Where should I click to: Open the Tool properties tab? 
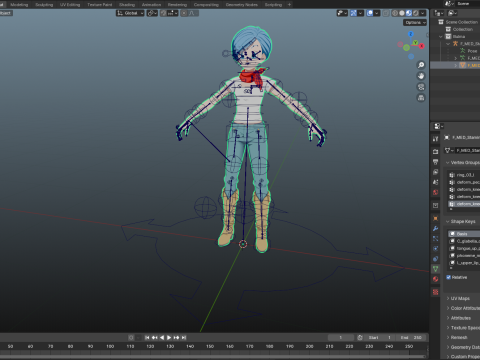[435, 139]
